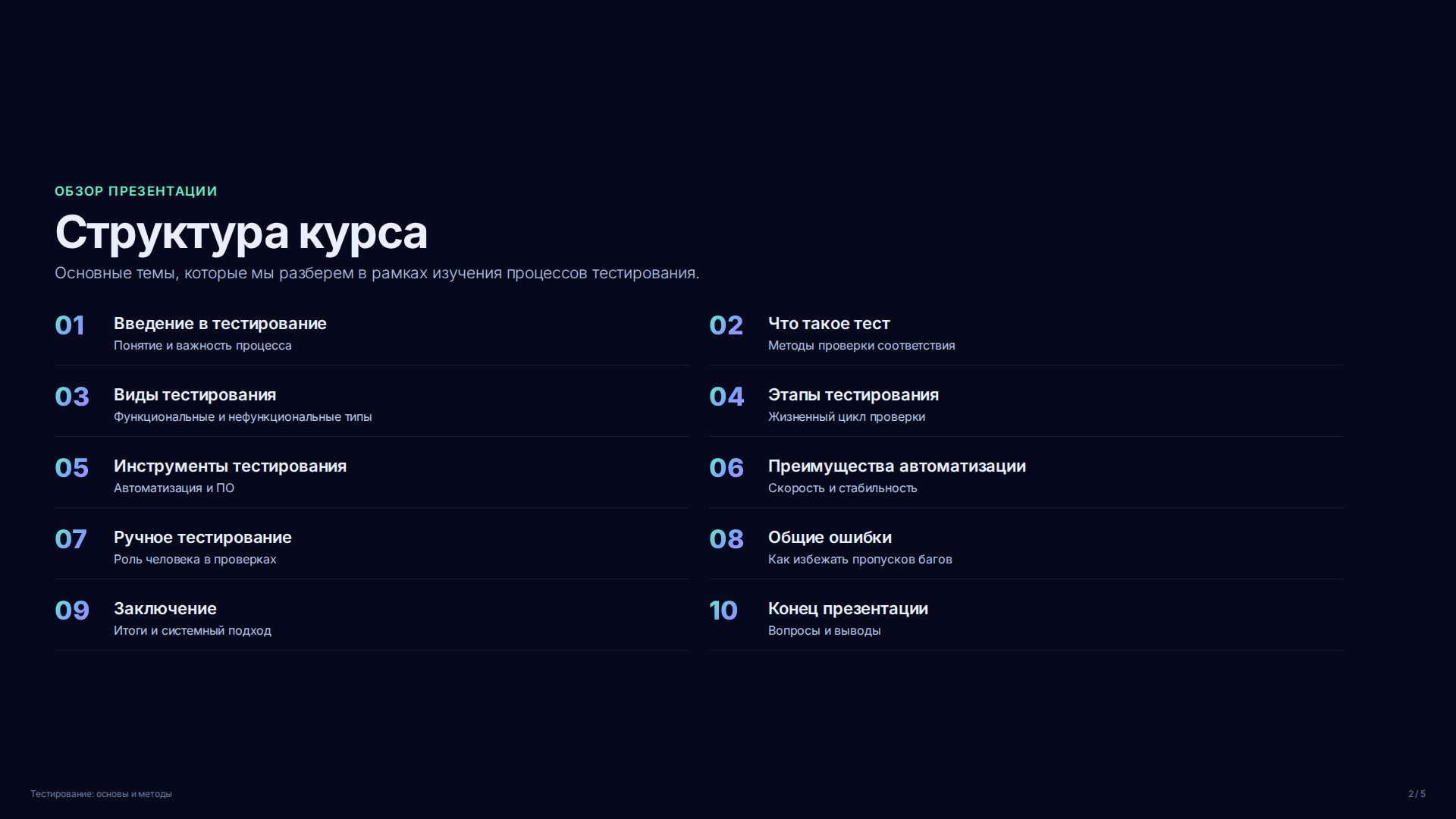Click 'Понятие и важность процесса' description
This screenshot has height=819, width=1456.
pyautogui.click(x=202, y=346)
